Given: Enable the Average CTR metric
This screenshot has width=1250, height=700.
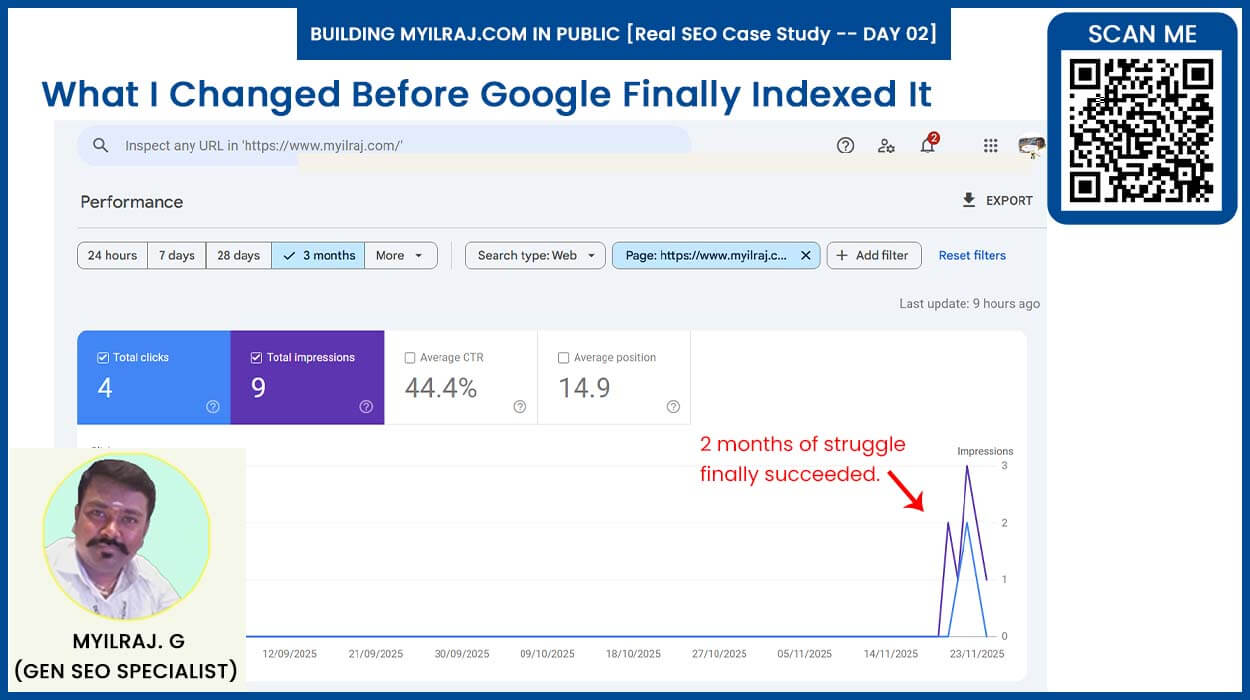Looking at the screenshot, I should click(x=410, y=357).
